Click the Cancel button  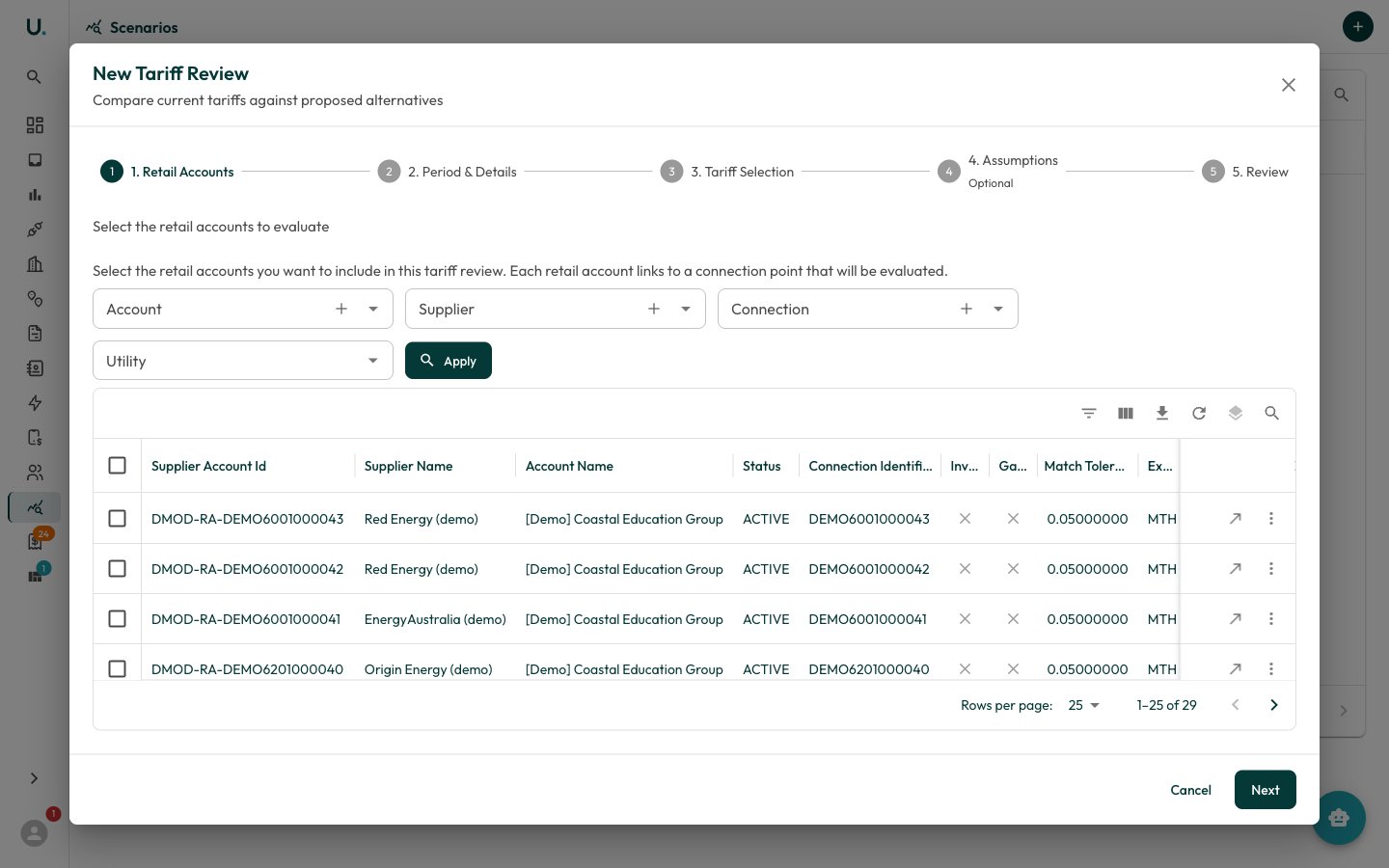(1191, 790)
